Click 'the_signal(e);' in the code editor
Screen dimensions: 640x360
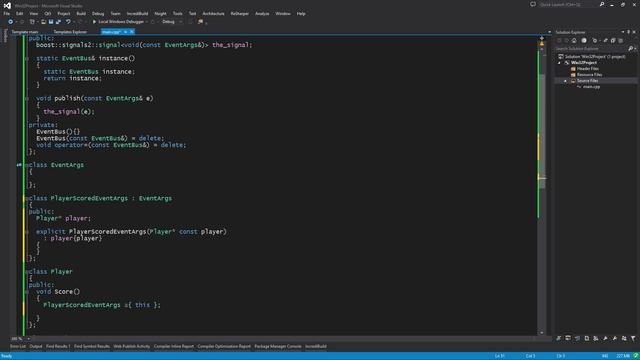point(69,111)
